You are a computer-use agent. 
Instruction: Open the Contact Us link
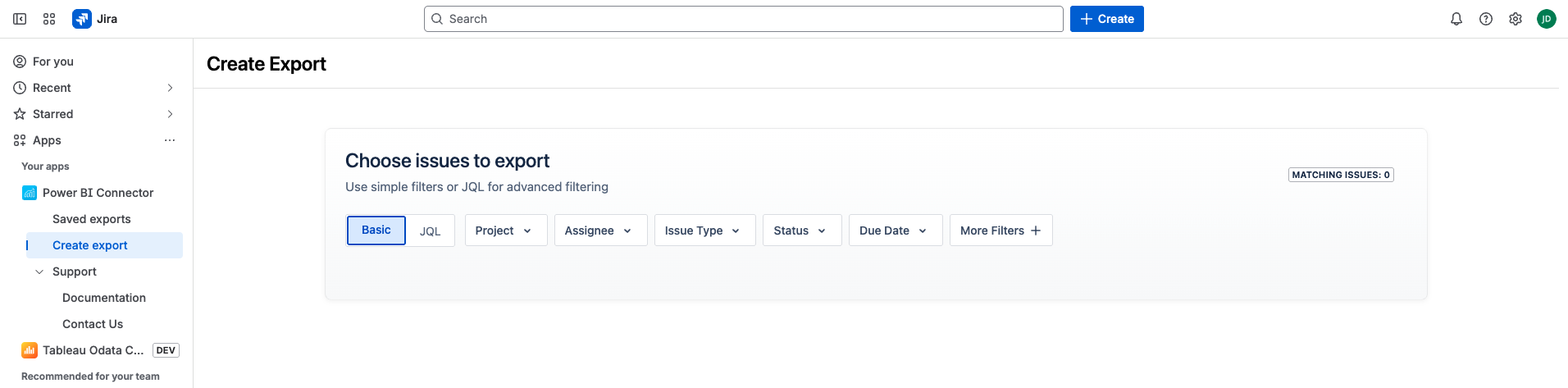93,324
